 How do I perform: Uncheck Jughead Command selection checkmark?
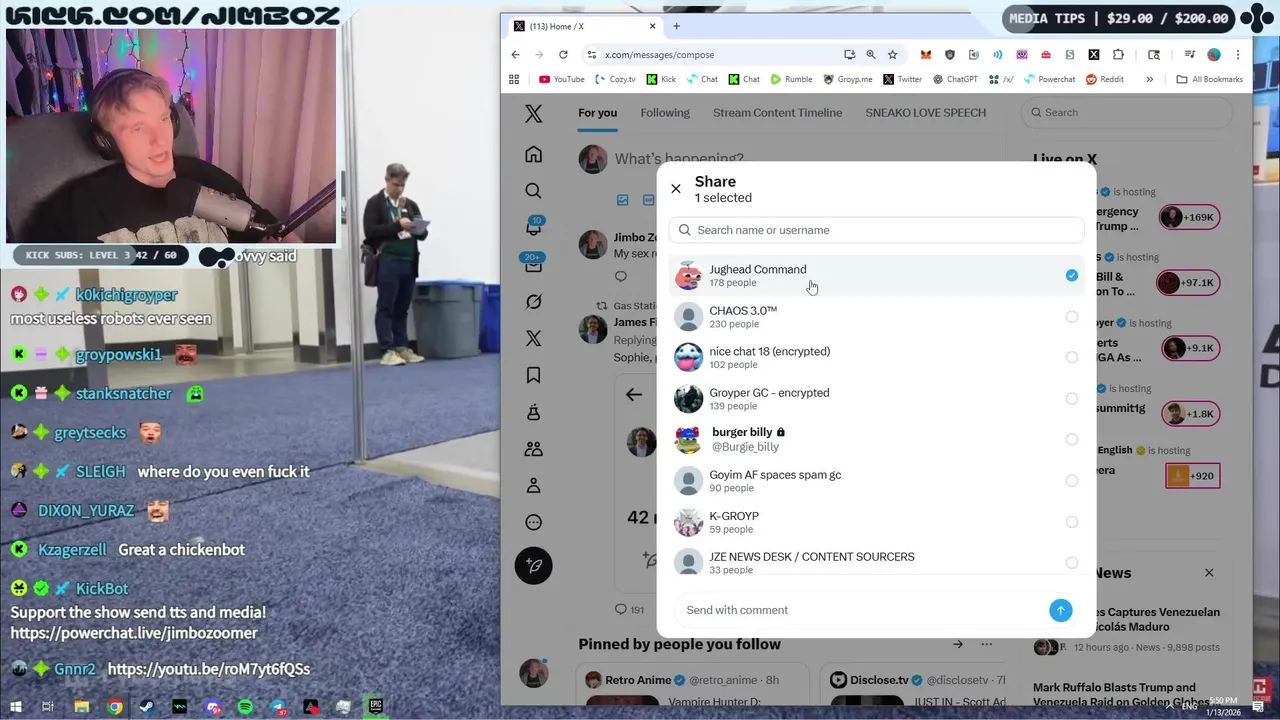[1071, 275]
